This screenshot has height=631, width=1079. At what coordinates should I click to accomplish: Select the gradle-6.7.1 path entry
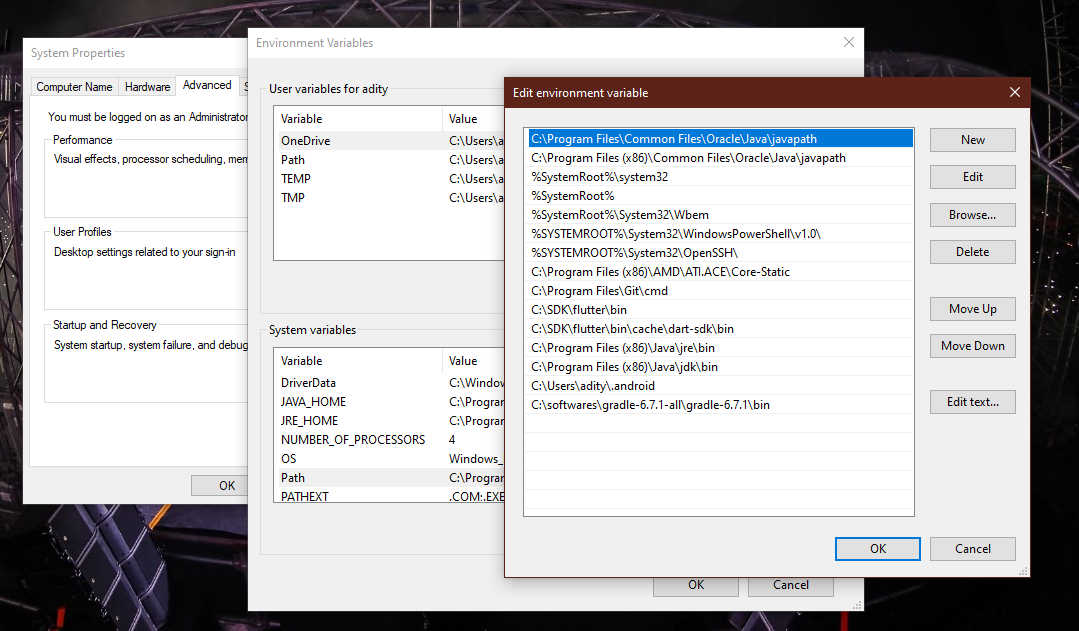click(650, 404)
